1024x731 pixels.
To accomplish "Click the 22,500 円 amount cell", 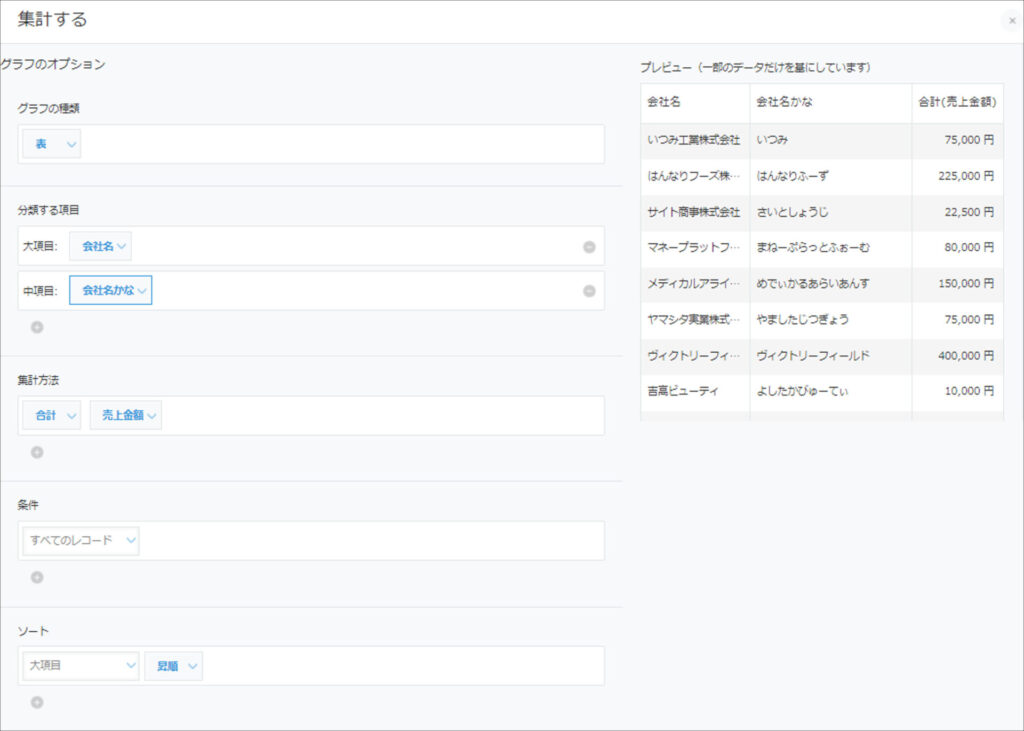I will 957,212.
